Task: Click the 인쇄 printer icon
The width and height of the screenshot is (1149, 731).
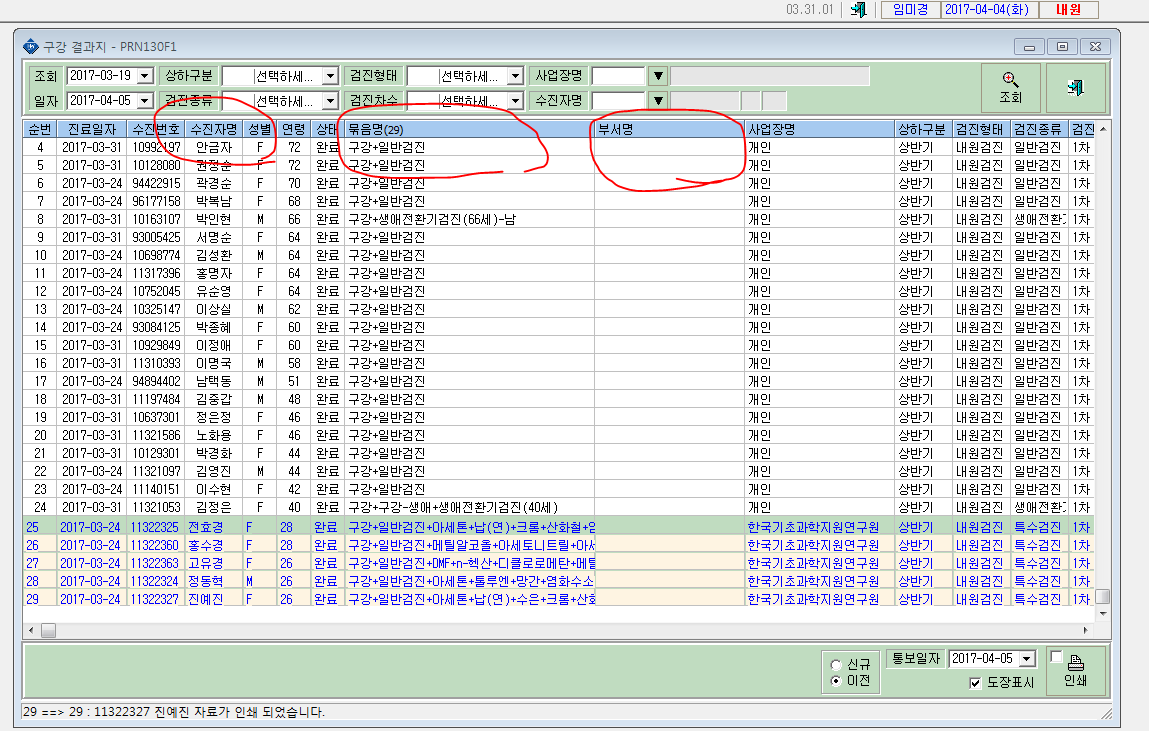Action: point(1075,670)
